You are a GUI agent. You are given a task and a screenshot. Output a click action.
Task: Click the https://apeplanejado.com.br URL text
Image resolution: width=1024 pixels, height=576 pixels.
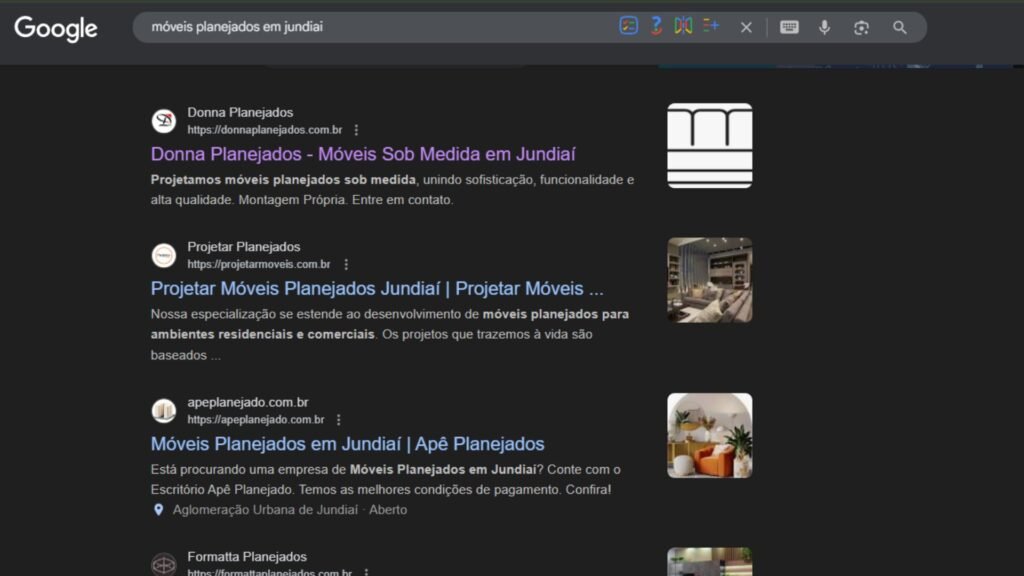[x=255, y=420]
